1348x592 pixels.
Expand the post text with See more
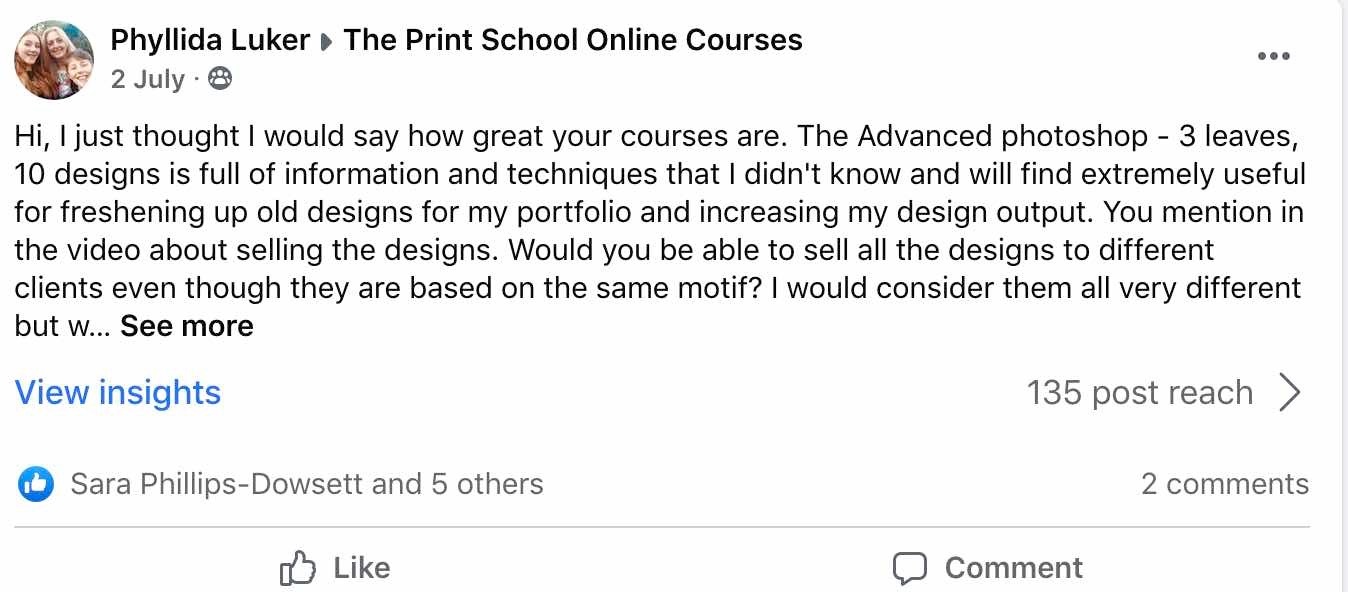(187, 326)
